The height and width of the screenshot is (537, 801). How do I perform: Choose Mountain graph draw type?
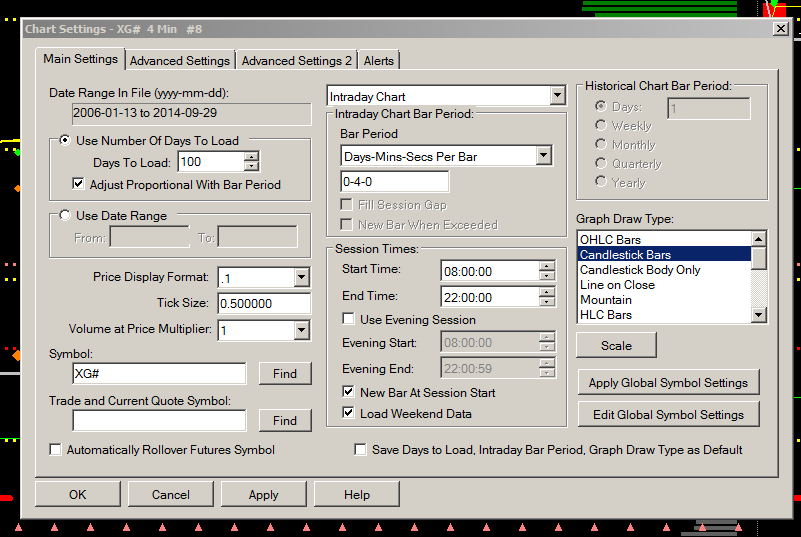tap(665, 300)
